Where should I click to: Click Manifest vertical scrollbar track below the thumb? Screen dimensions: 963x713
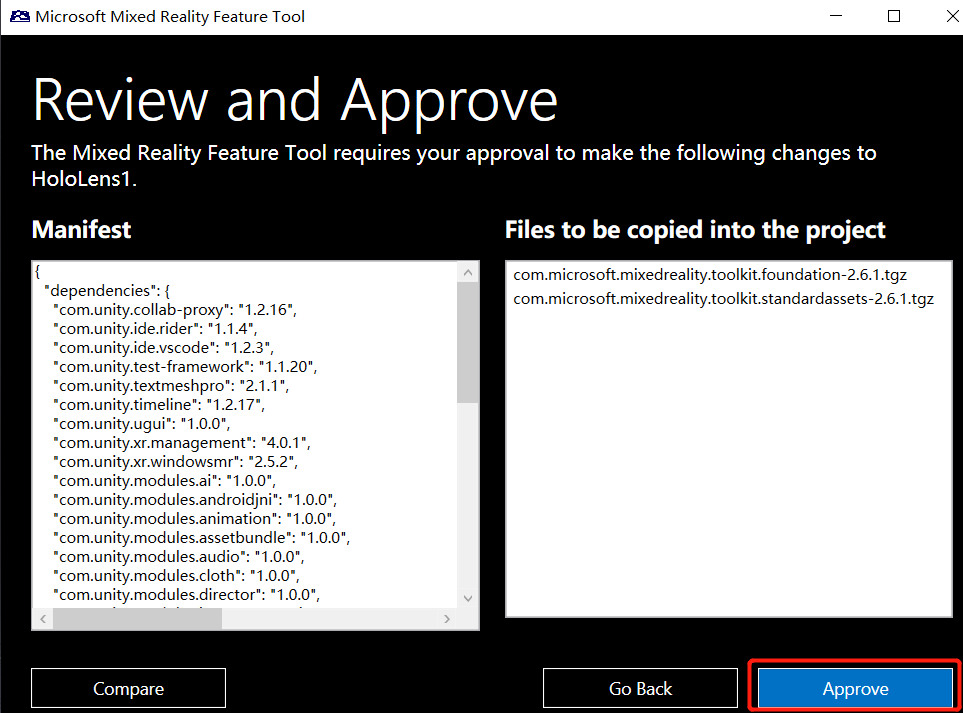(468, 500)
